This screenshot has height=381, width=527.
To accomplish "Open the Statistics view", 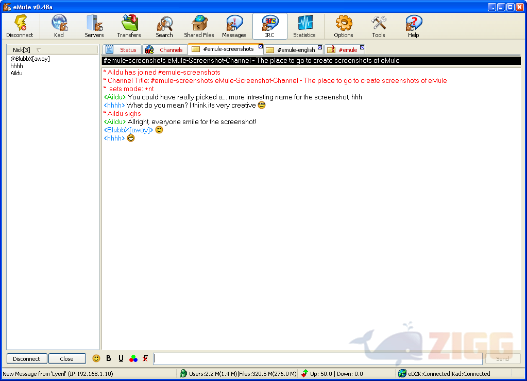I will pyautogui.click(x=304, y=26).
